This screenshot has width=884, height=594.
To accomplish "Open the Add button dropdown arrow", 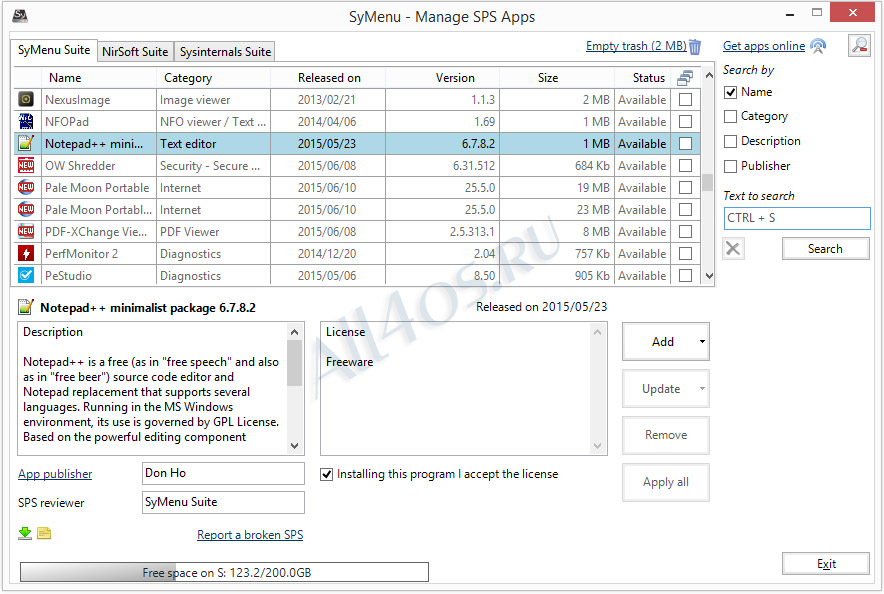I will tap(702, 342).
